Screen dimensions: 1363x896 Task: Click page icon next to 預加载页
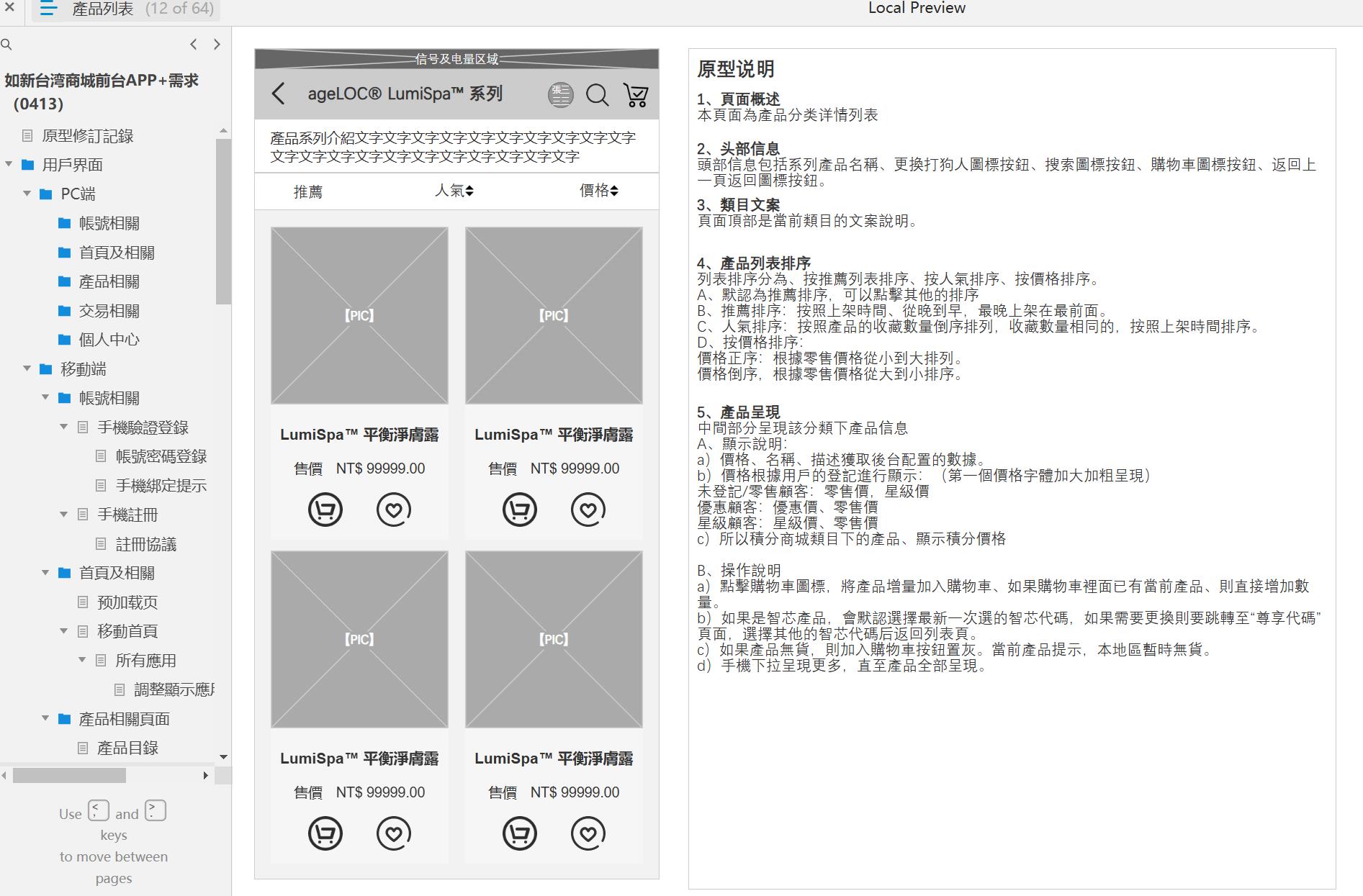coord(83,602)
